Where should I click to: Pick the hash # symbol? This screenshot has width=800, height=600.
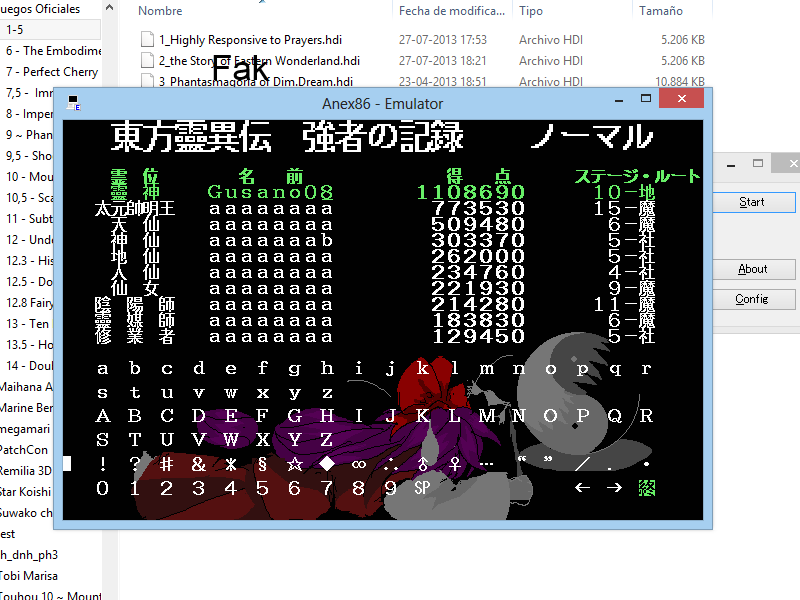click(x=166, y=464)
